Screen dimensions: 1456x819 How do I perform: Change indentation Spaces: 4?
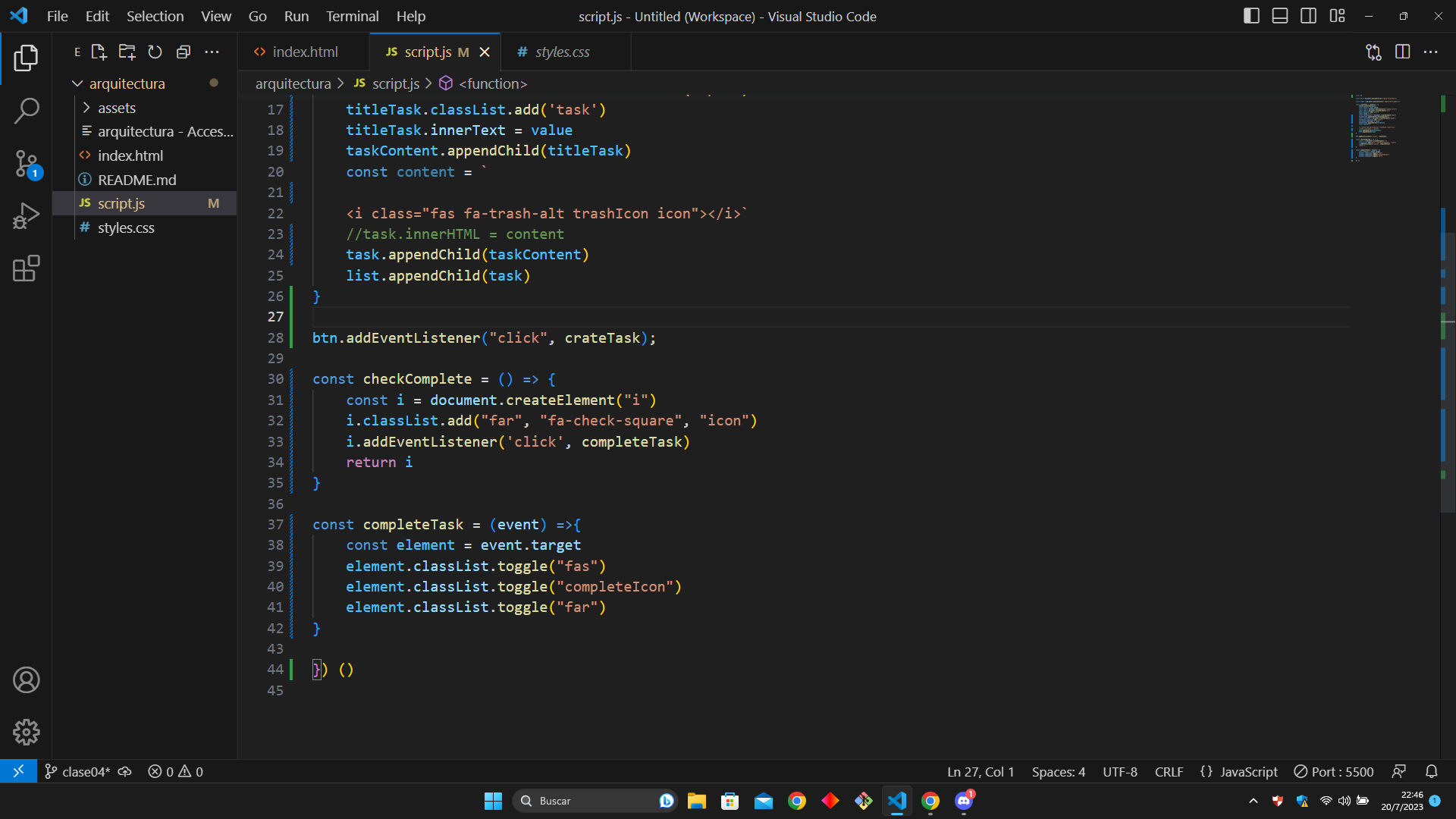[x=1058, y=771]
